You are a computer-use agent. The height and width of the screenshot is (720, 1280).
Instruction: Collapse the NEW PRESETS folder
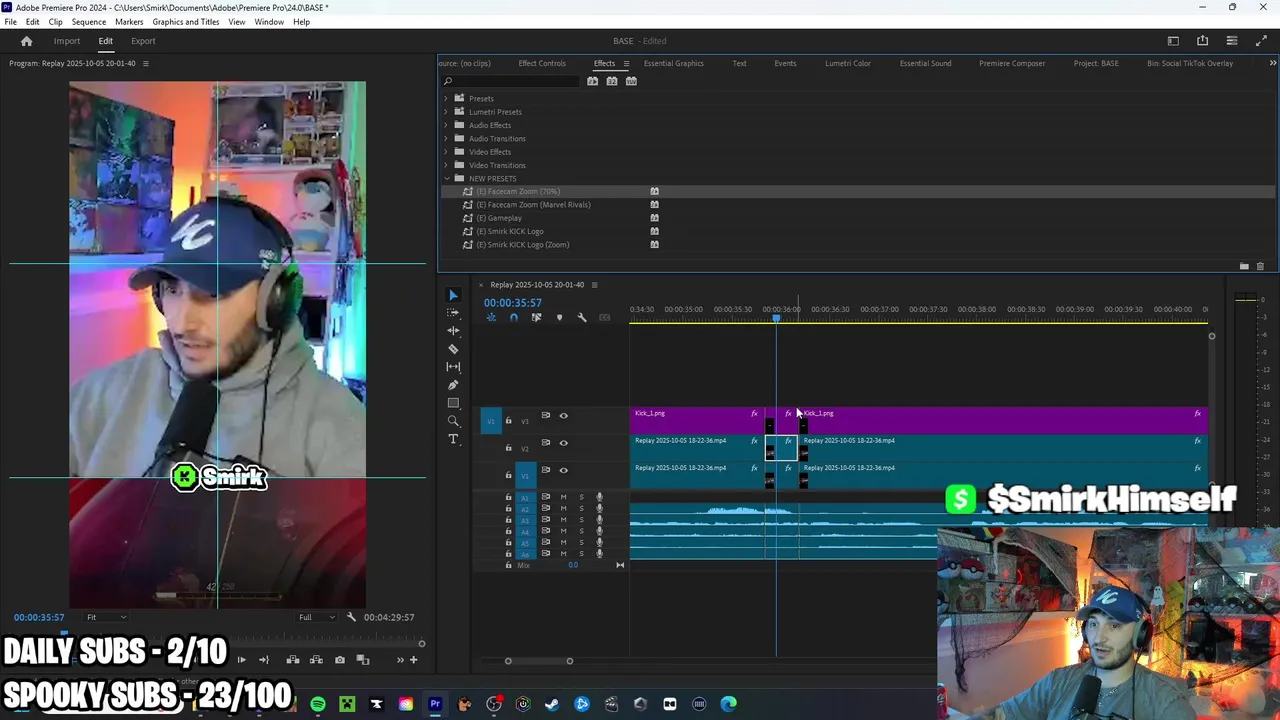446,178
